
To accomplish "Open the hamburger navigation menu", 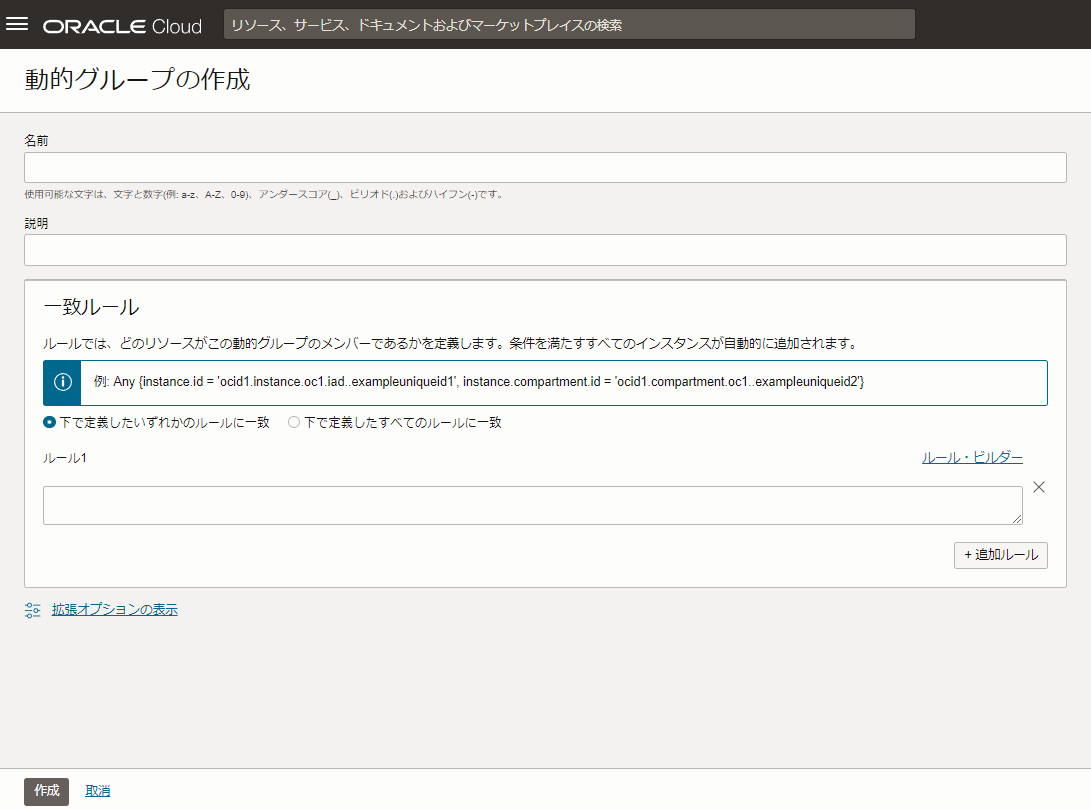I will pyautogui.click(x=17, y=24).
